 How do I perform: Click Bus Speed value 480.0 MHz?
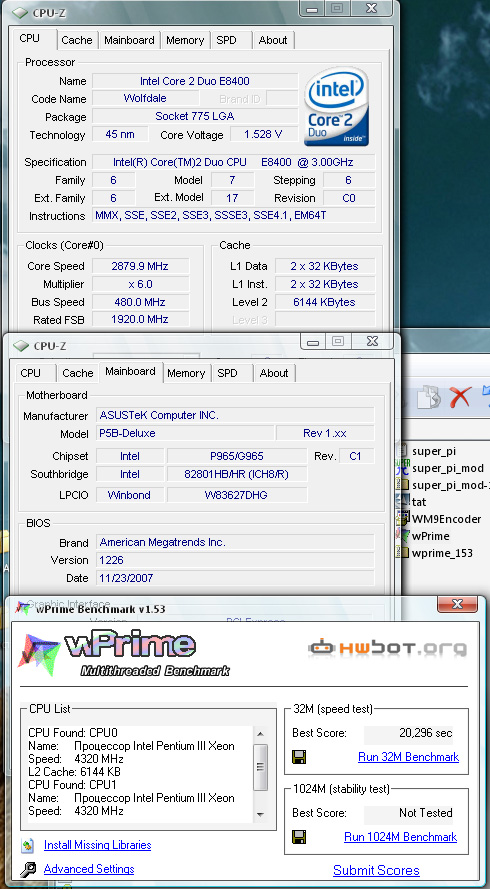coord(140,302)
